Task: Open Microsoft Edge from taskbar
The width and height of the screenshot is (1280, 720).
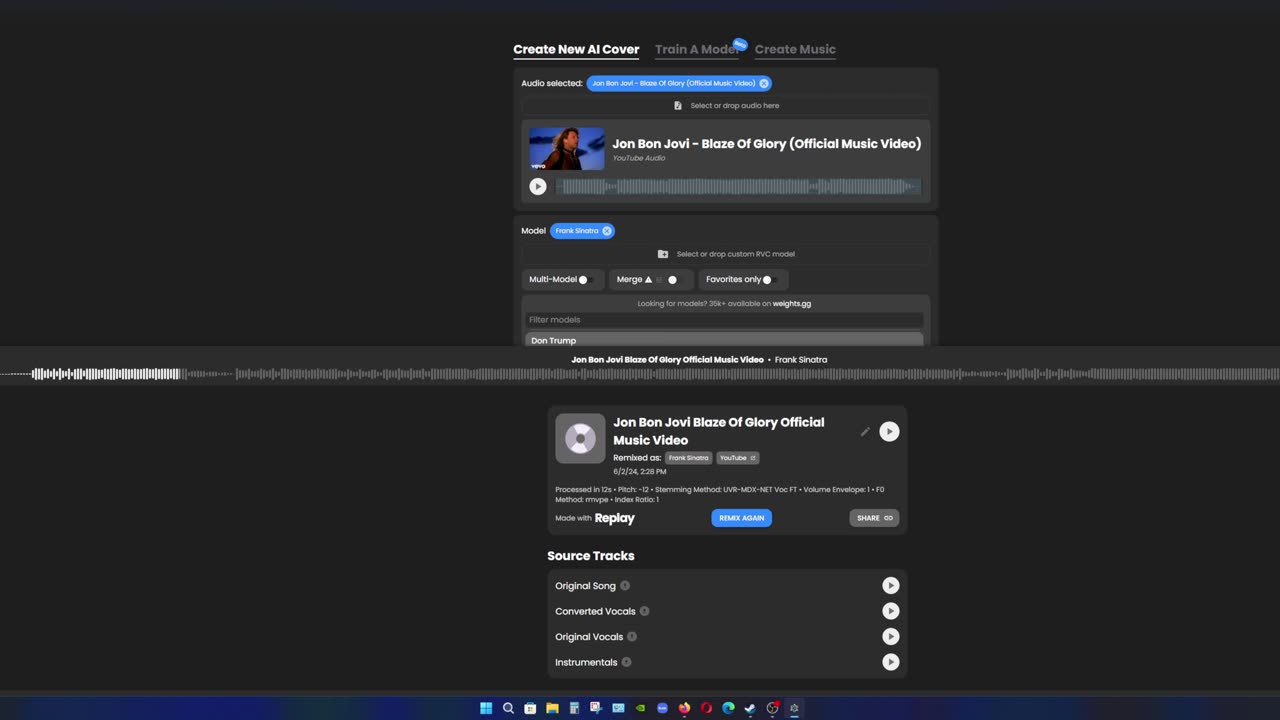Action: click(728, 708)
